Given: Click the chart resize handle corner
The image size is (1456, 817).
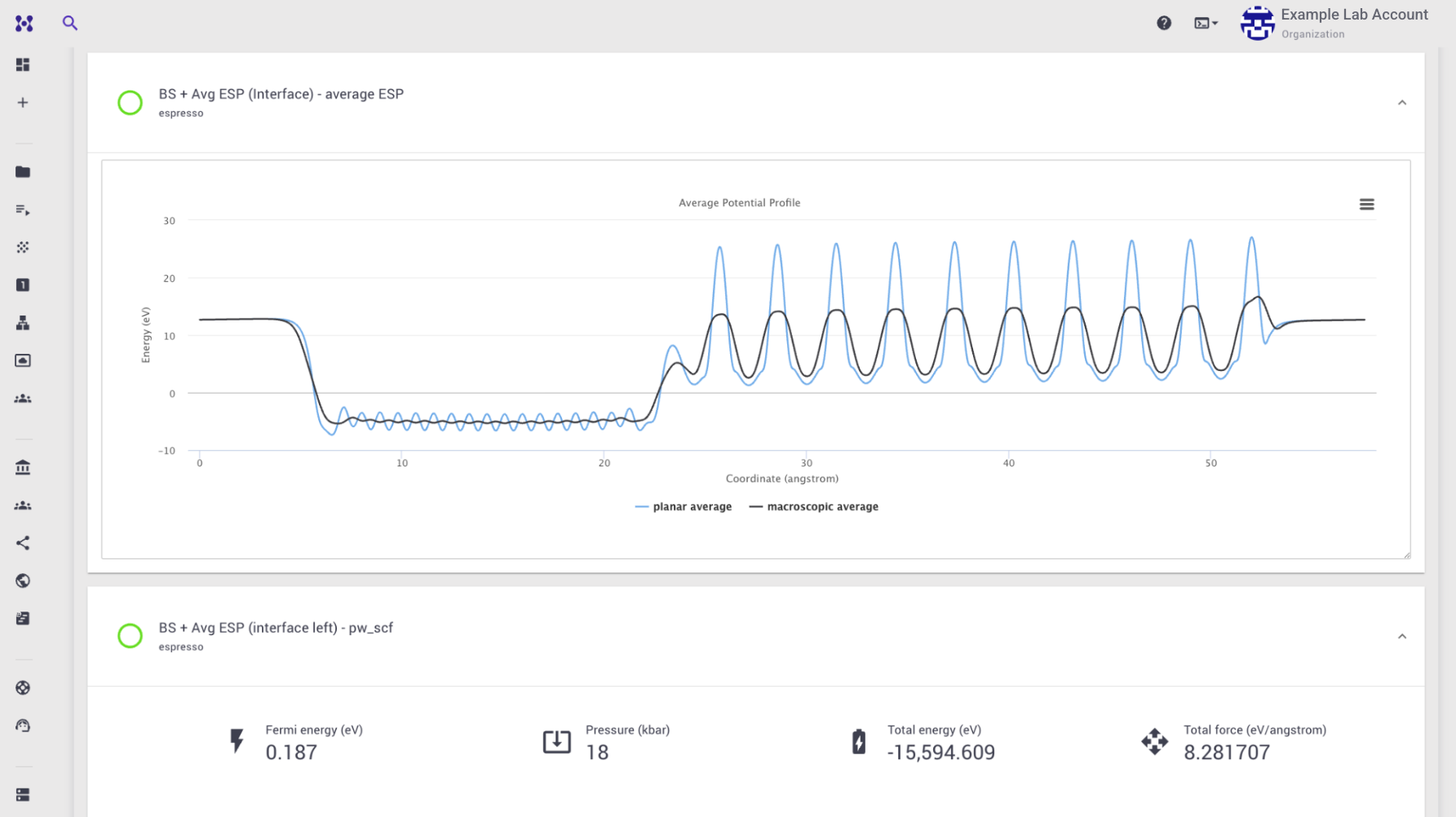Looking at the screenshot, I should [x=1406, y=554].
